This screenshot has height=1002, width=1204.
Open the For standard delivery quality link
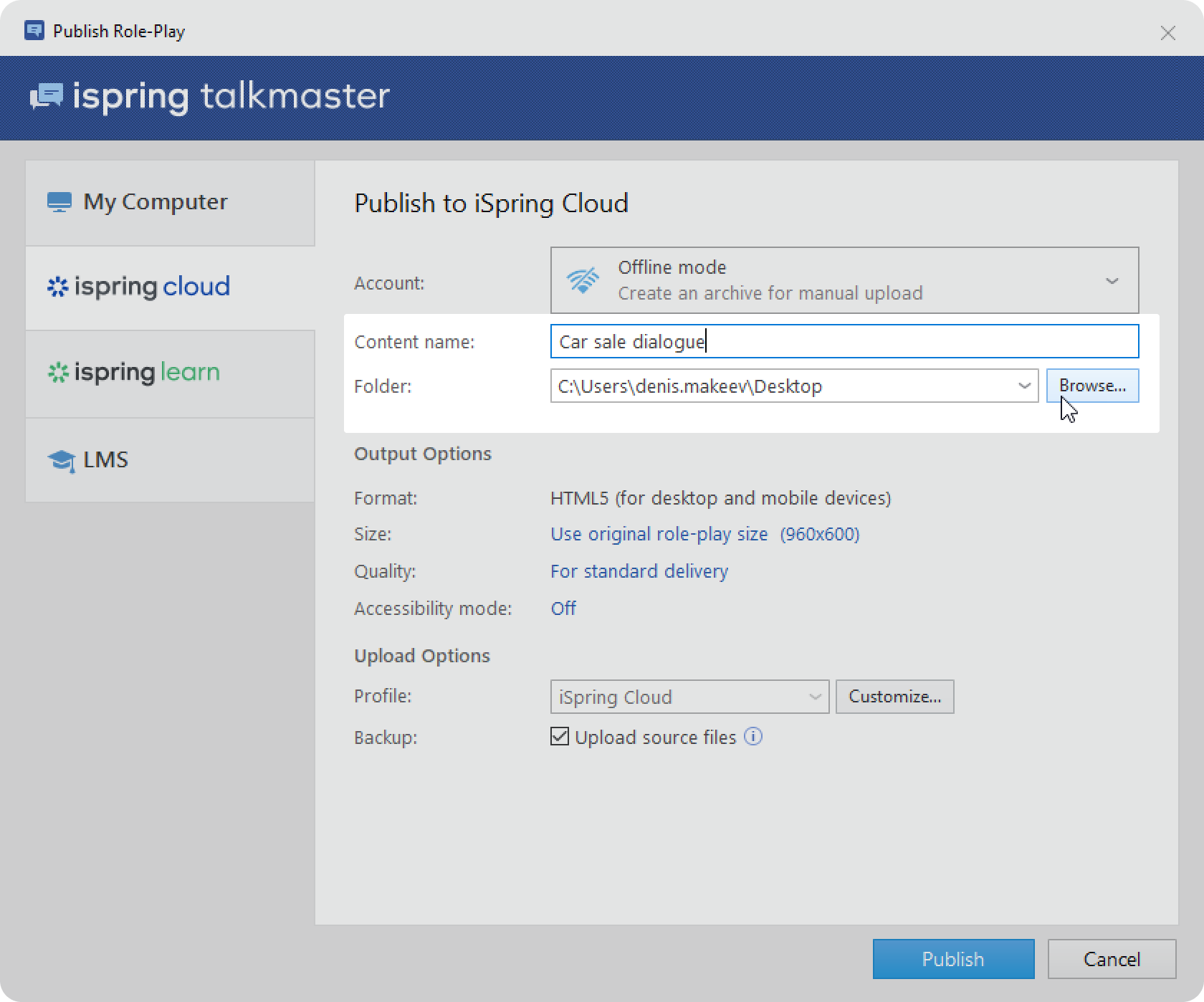tap(639, 571)
